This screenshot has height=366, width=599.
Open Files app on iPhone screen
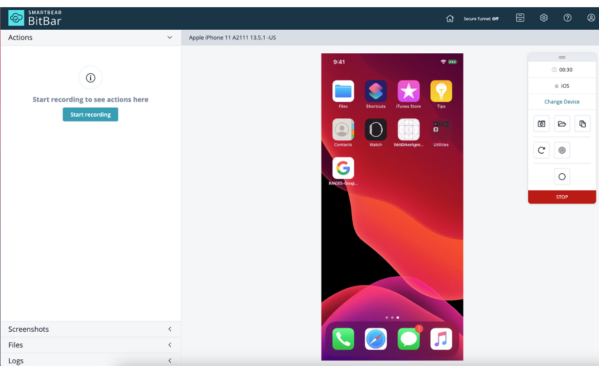pos(343,91)
